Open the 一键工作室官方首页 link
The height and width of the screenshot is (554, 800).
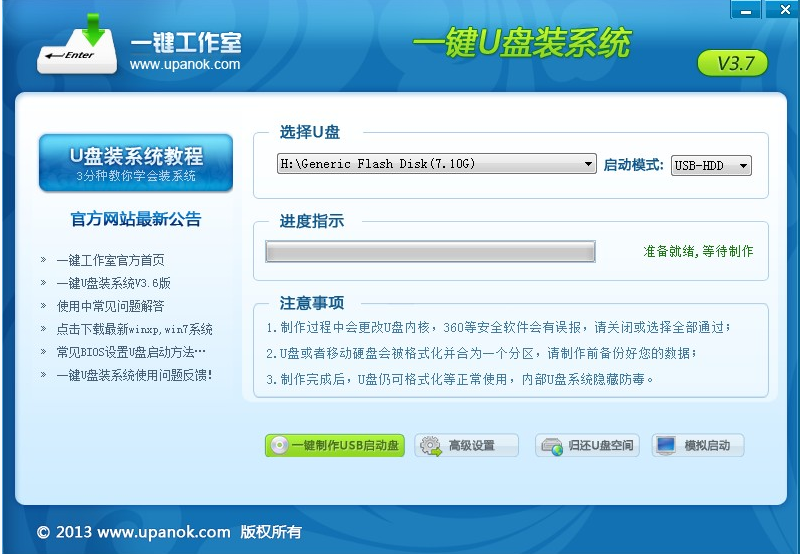click(x=110, y=260)
